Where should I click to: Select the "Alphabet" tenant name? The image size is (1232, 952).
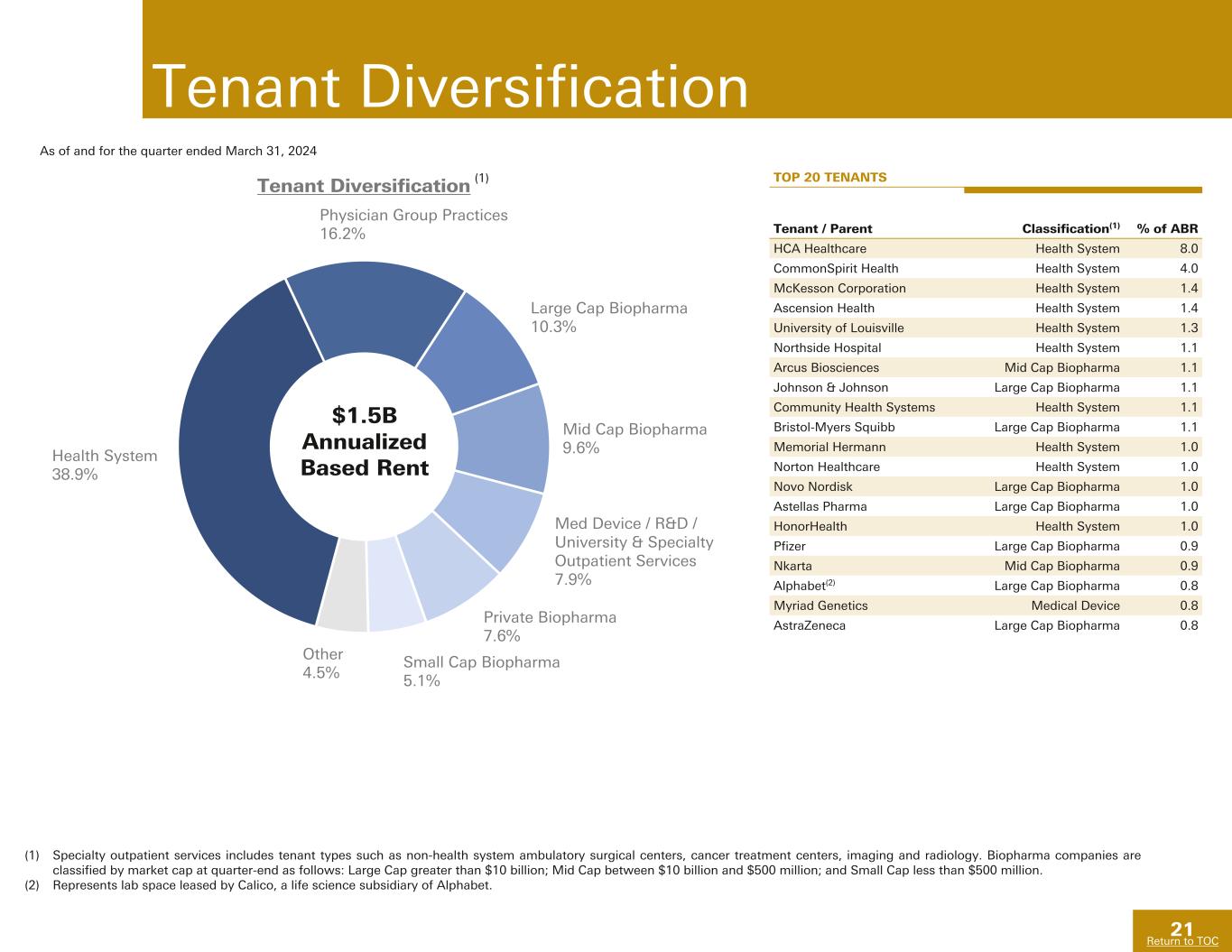pos(800,586)
